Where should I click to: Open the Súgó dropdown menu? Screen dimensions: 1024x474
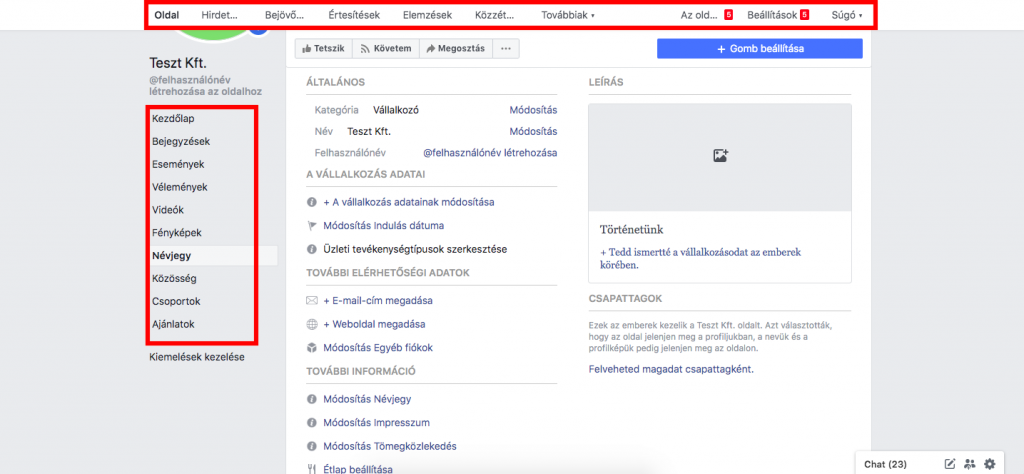(x=847, y=15)
